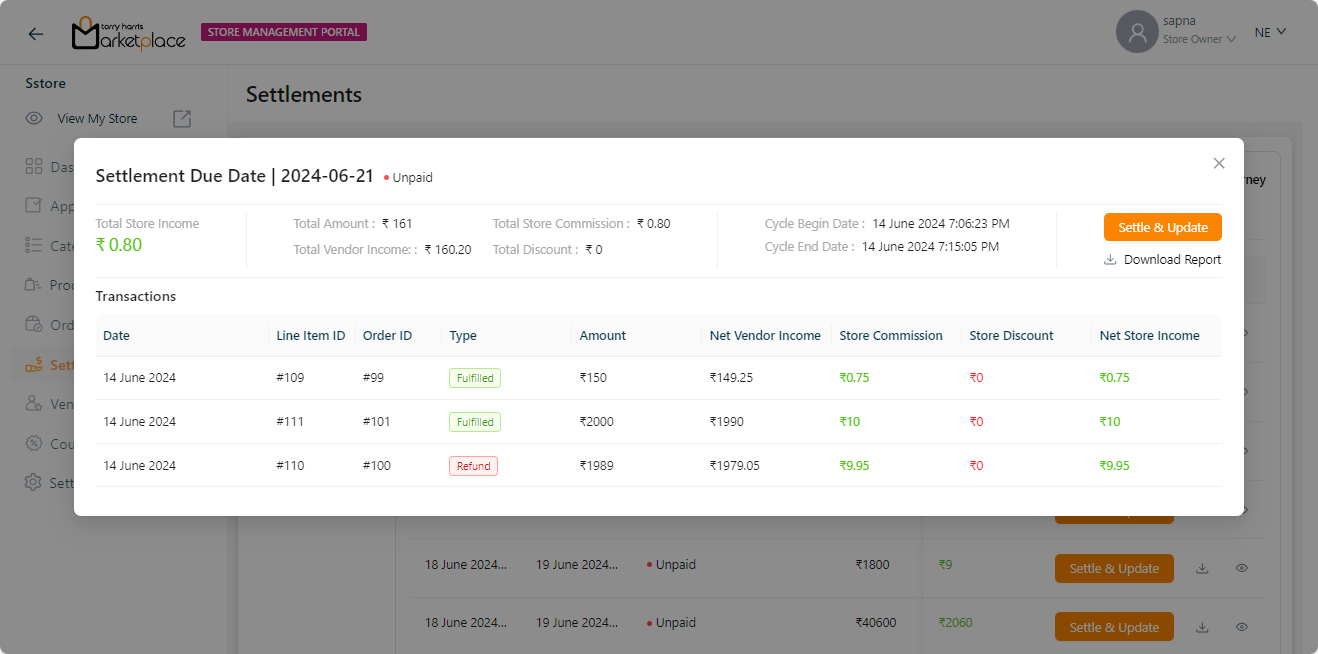This screenshot has width=1318, height=654.
Task: Click the Vendors person icon in sidebar
Action: (34, 404)
